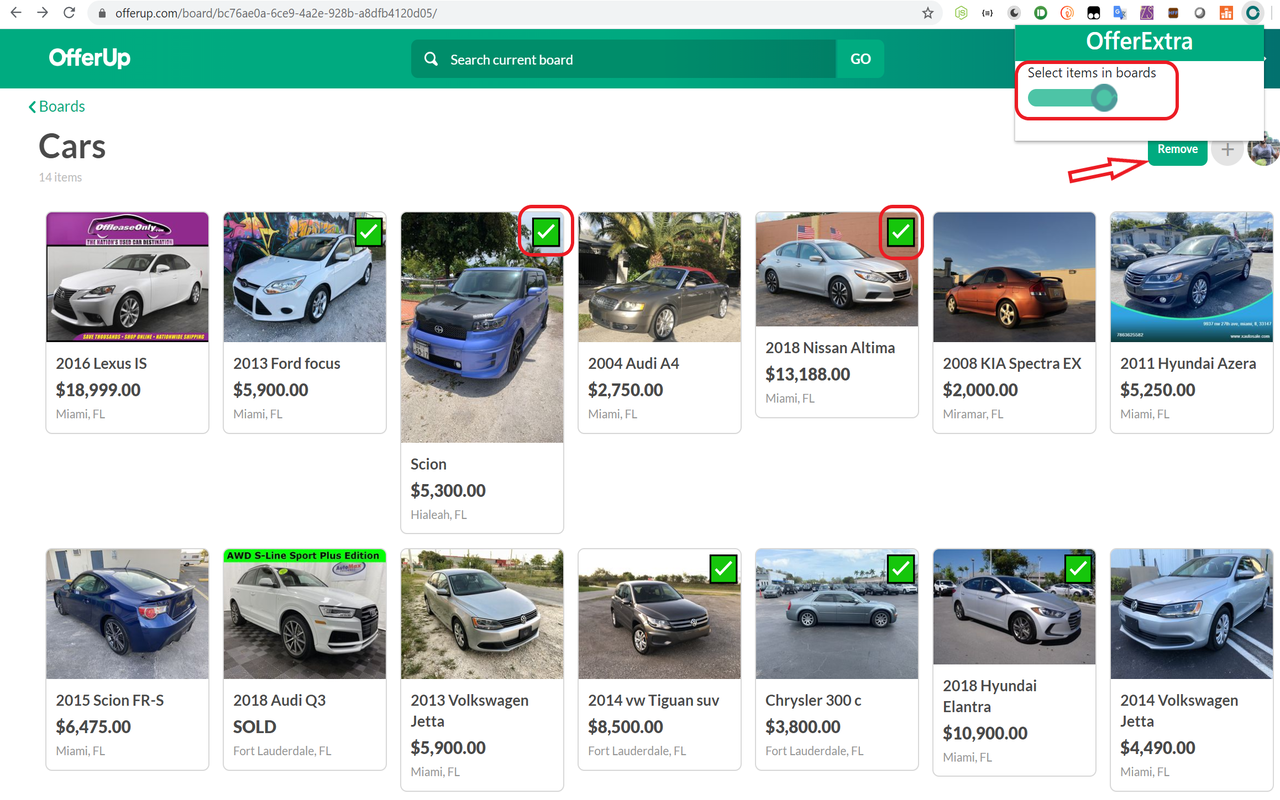This screenshot has height=800, width=1280.
Task: Open the orange bar-chart extension icon
Action: (1226, 13)
